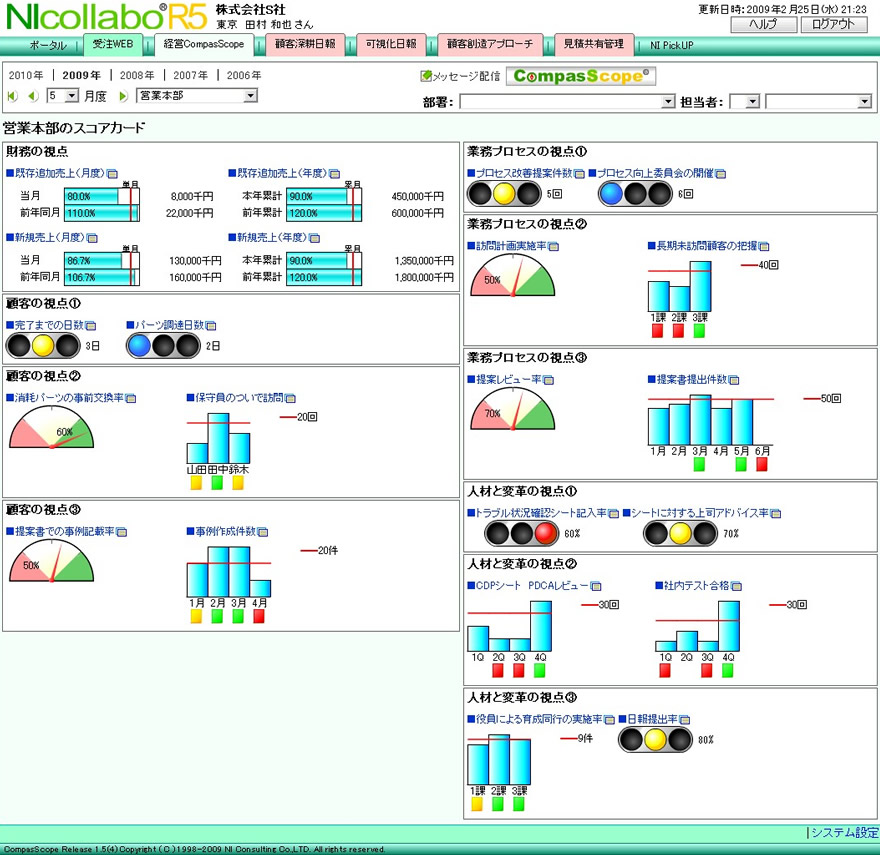Jump to first month with the skip-back arrow
This screenshot has height=855, width=880.
click(13, 96)
